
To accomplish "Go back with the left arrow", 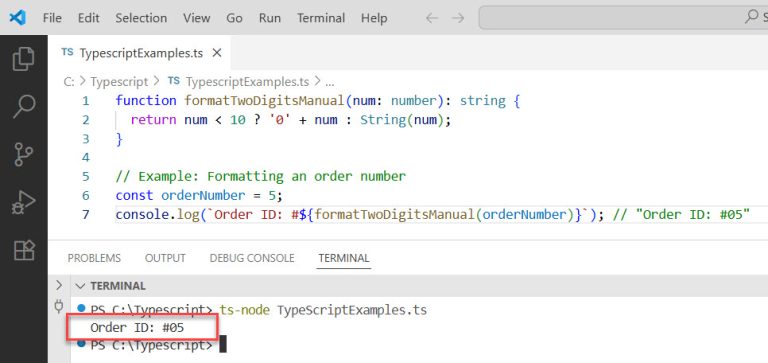I will (x=432, y=18).
